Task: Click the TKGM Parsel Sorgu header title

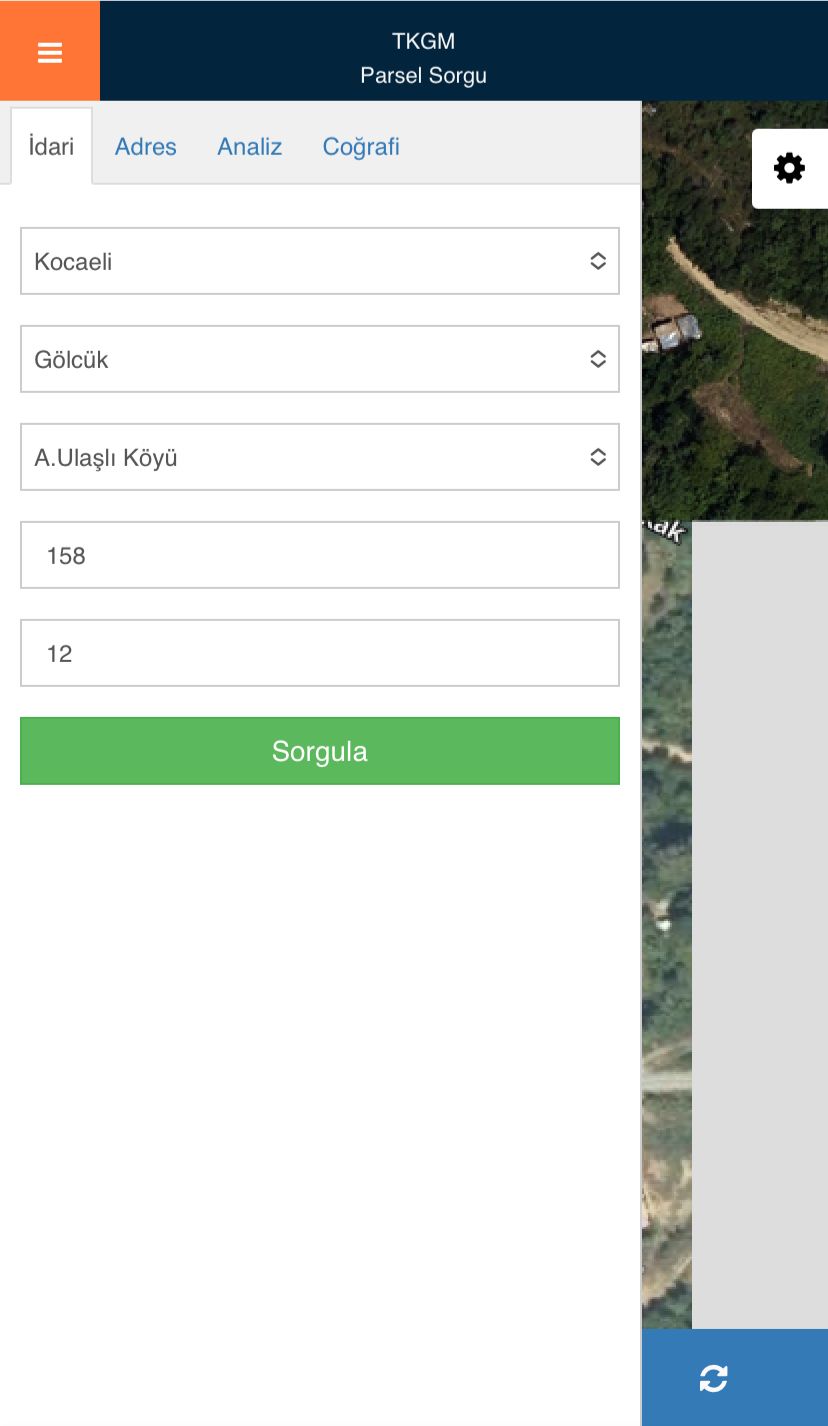Action: [424, 58]
